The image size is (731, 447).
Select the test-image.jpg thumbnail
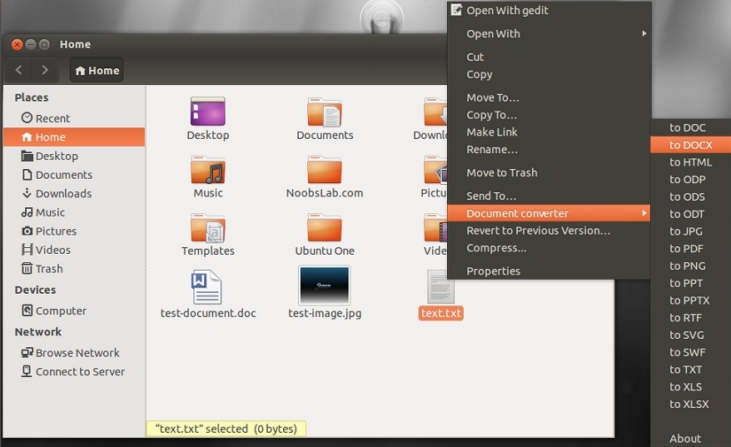pos(324,285)
